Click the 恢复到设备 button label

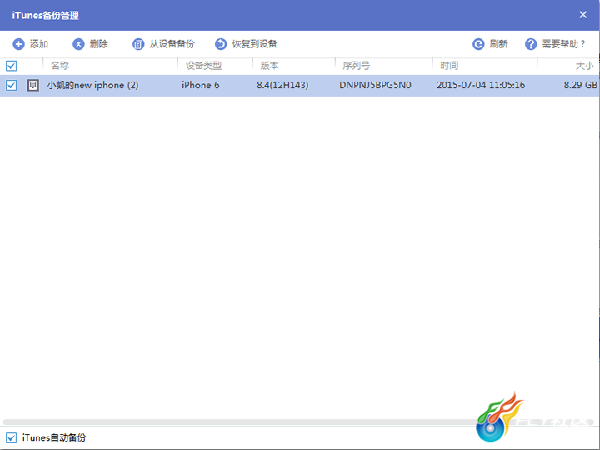(254, 44)
